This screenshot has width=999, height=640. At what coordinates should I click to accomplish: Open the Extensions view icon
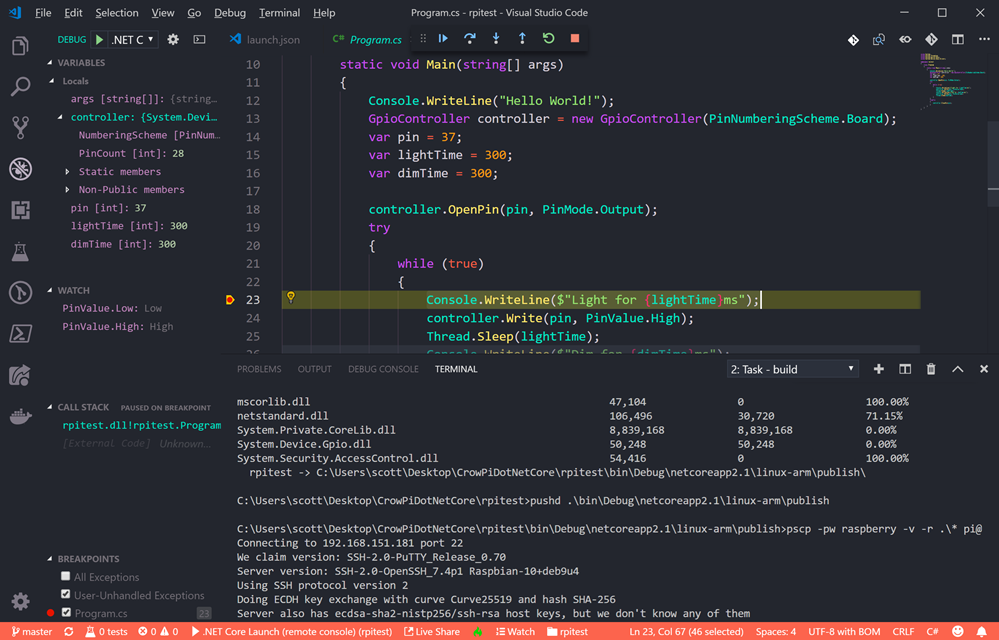(x=20, y=210)
